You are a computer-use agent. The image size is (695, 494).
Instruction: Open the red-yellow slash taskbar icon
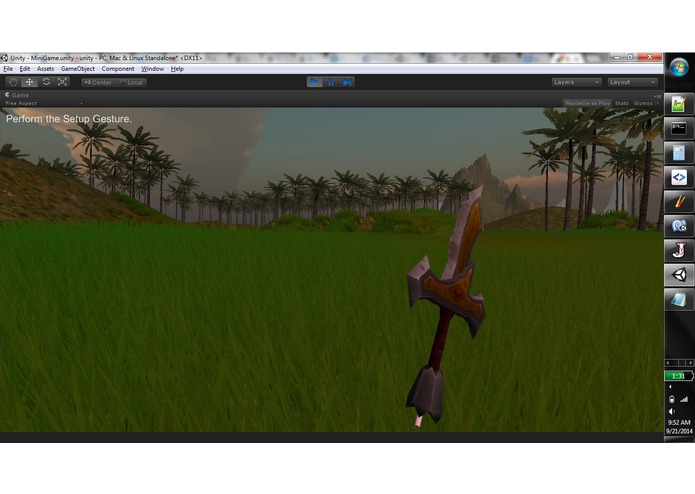tap(679, 202)
